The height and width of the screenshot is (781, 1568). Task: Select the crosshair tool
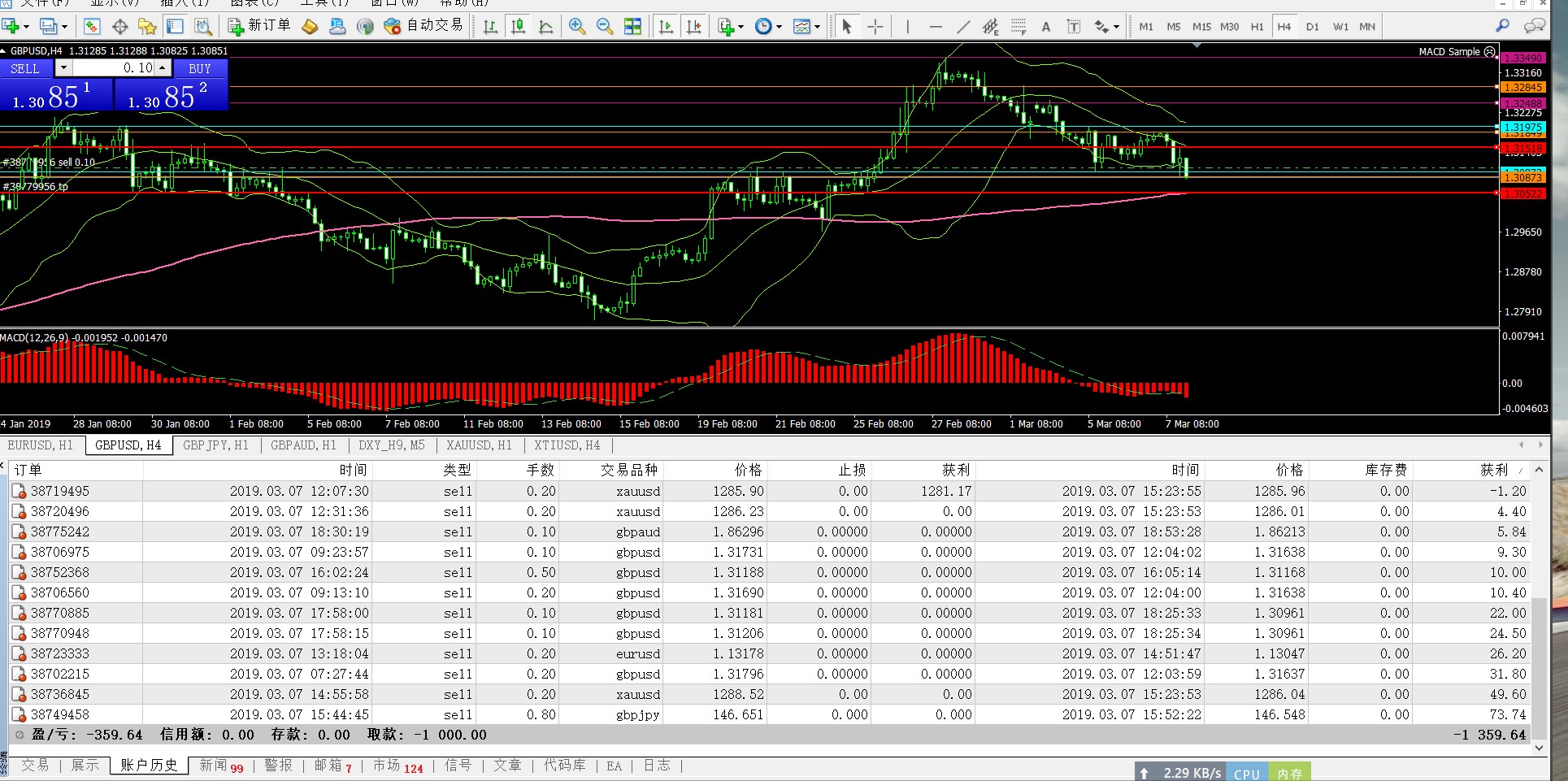coord(875,26)
